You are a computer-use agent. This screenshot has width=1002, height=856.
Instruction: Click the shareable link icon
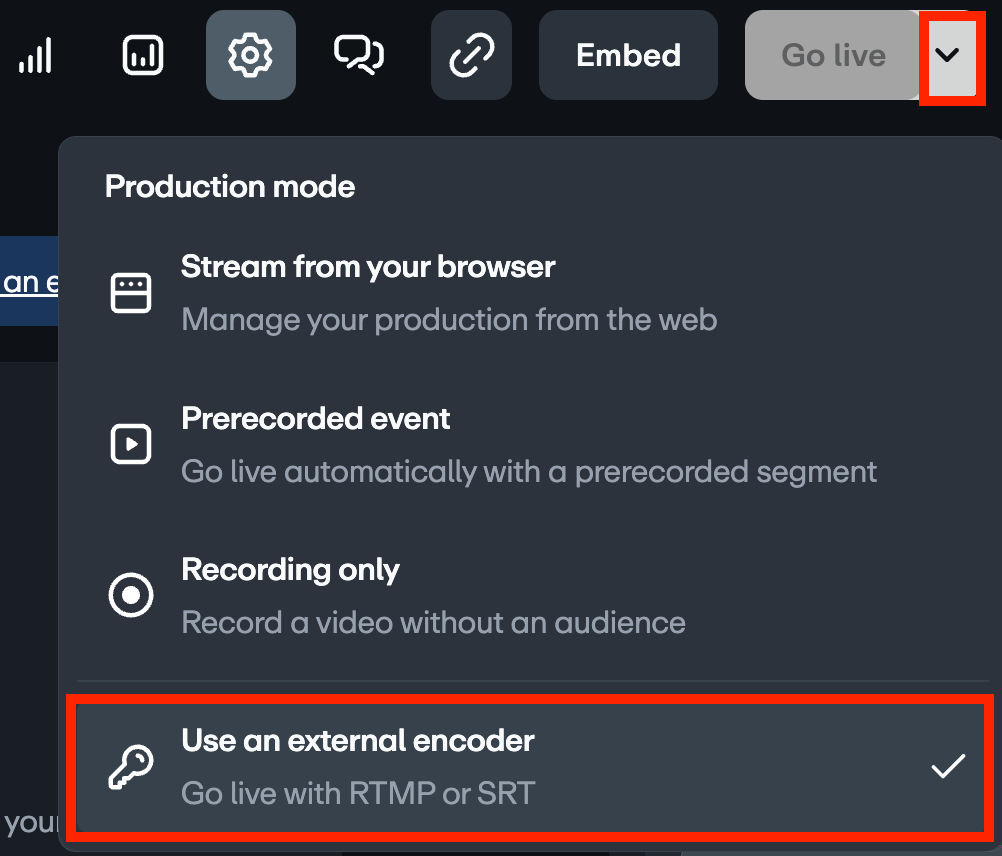(x=471, y=55)
